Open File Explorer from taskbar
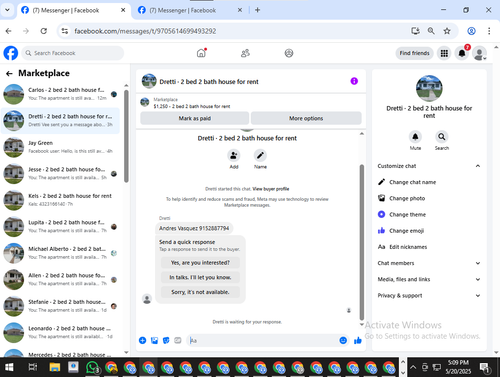500x377 pixels. click(x=55, y=367)
